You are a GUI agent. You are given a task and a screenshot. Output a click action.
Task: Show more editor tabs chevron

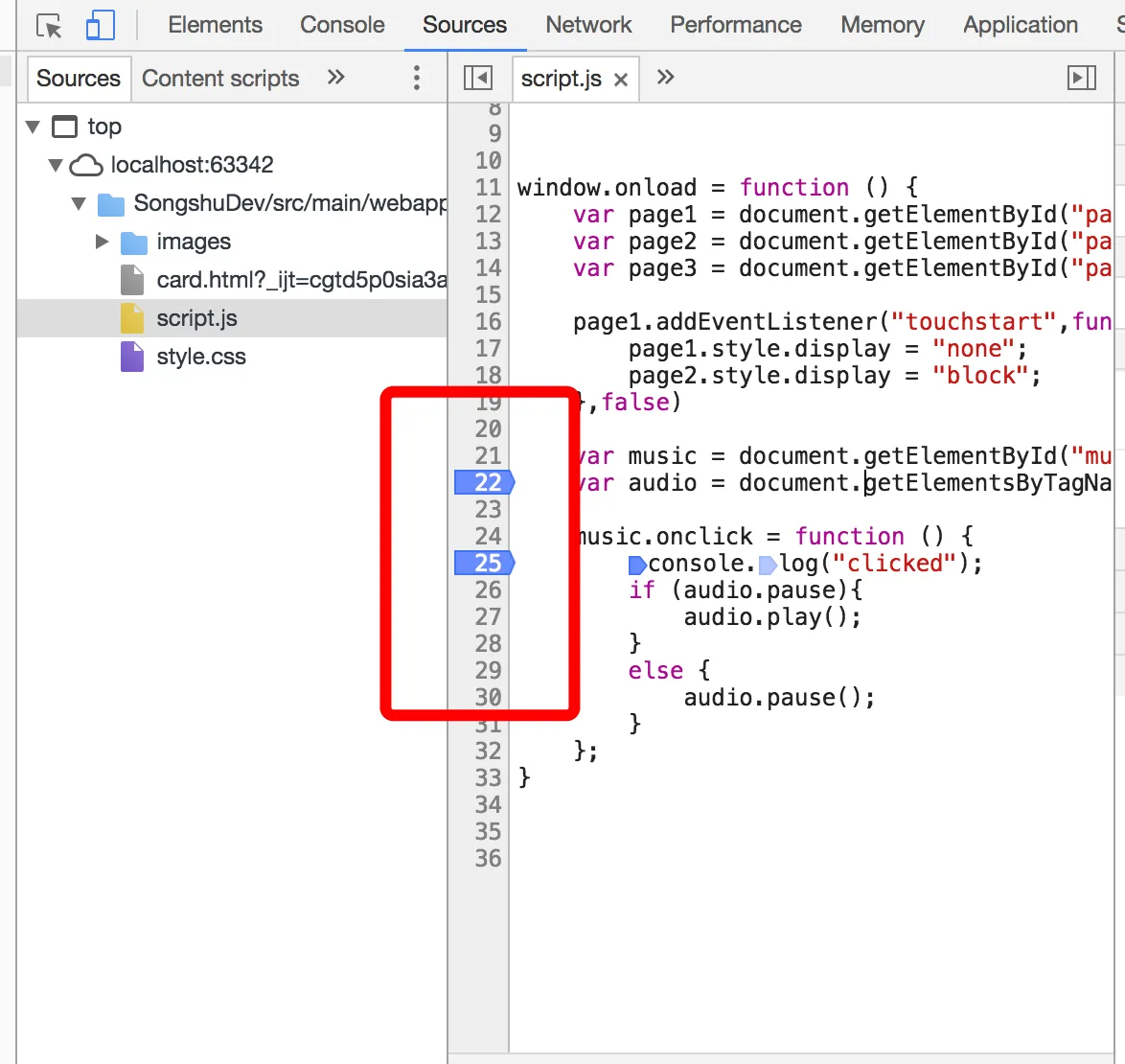point(666,78)
